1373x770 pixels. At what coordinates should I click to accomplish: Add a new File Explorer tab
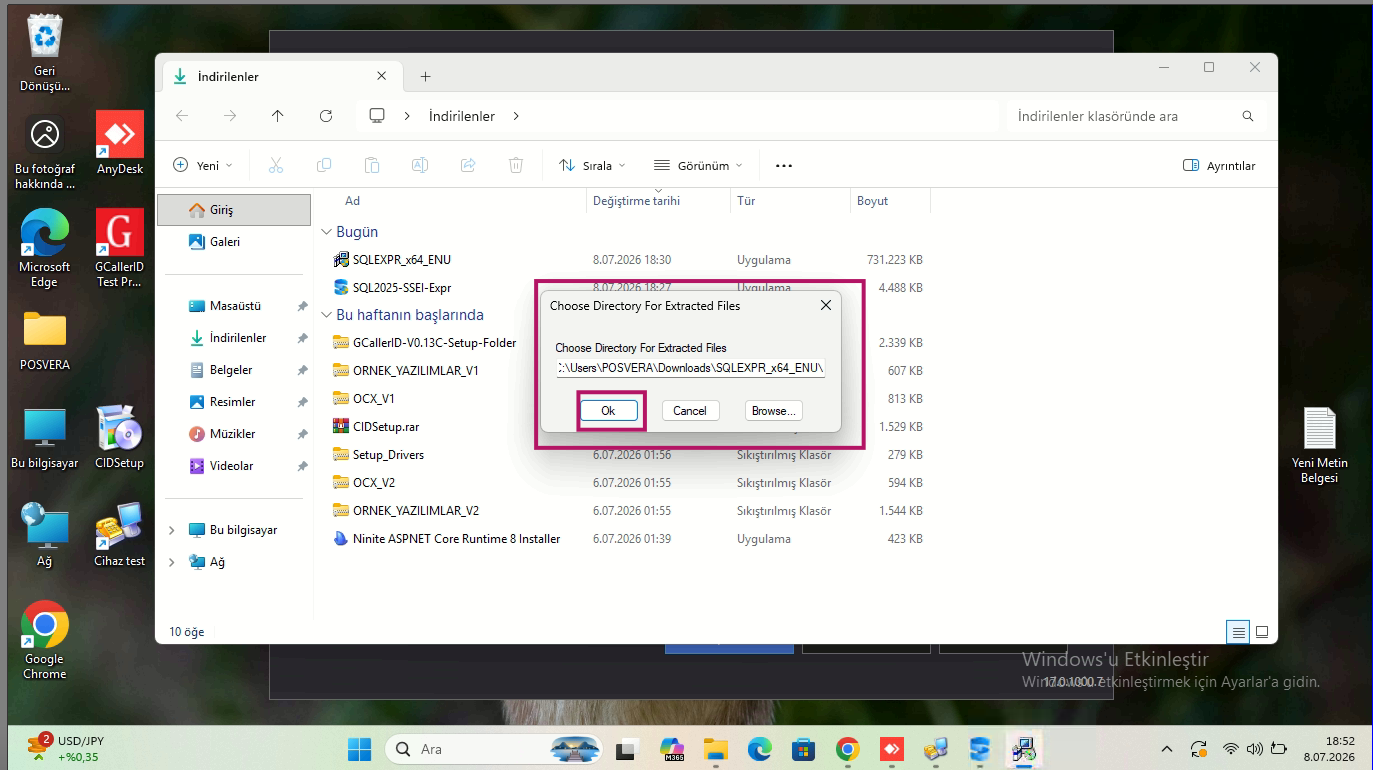point(425,77)
